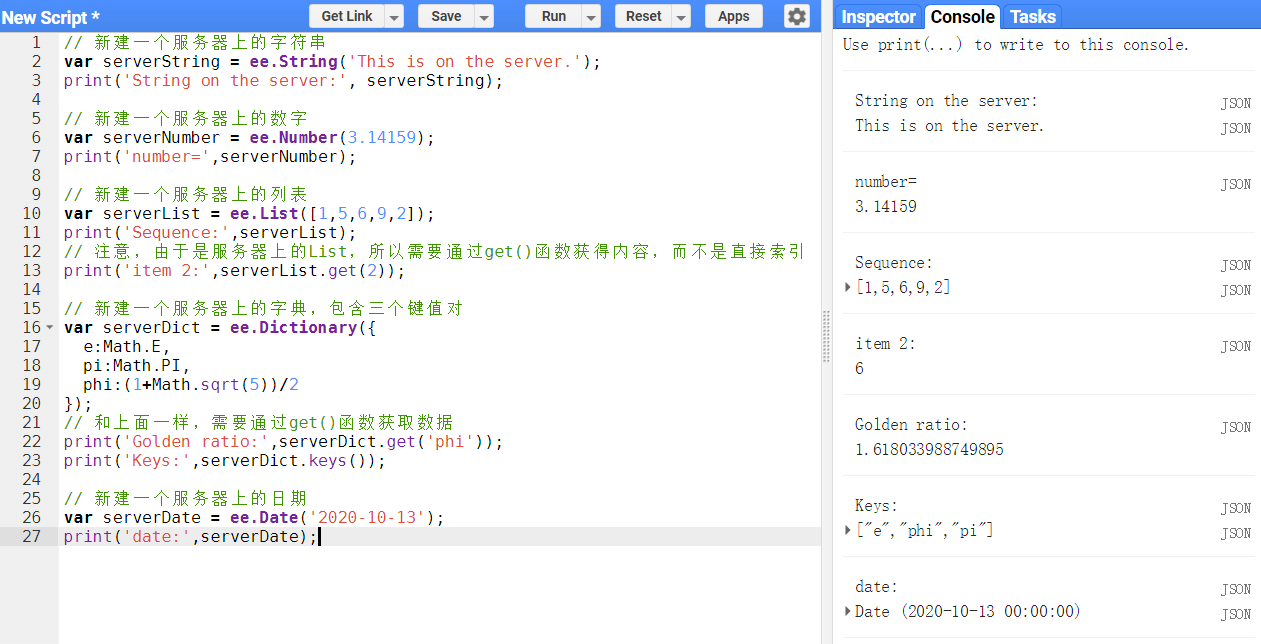Select the Console tab
Screen dimensions: 1261x644
(x=962, y=16)
